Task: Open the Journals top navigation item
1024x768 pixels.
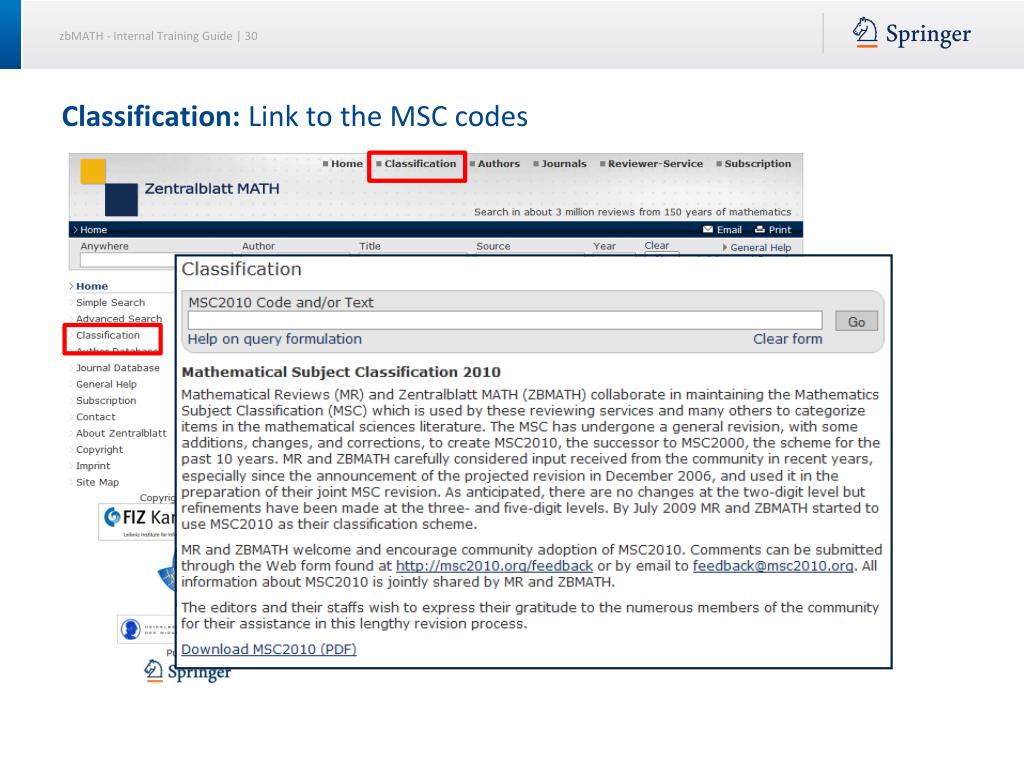Action: tap(564, 164)
